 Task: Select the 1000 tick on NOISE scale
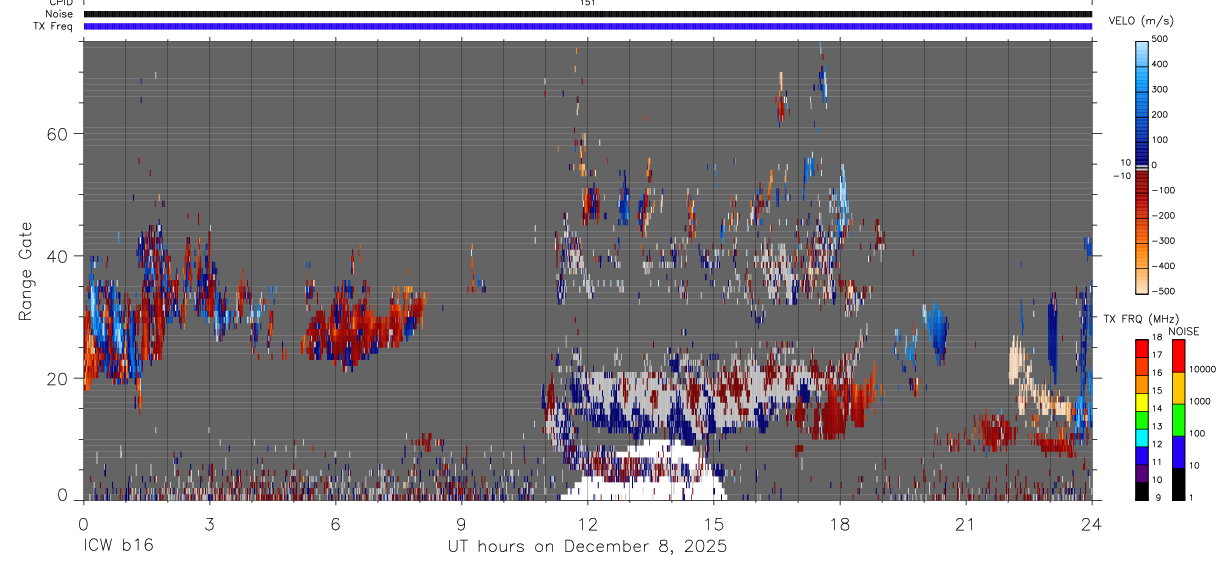click(1199, 401)
